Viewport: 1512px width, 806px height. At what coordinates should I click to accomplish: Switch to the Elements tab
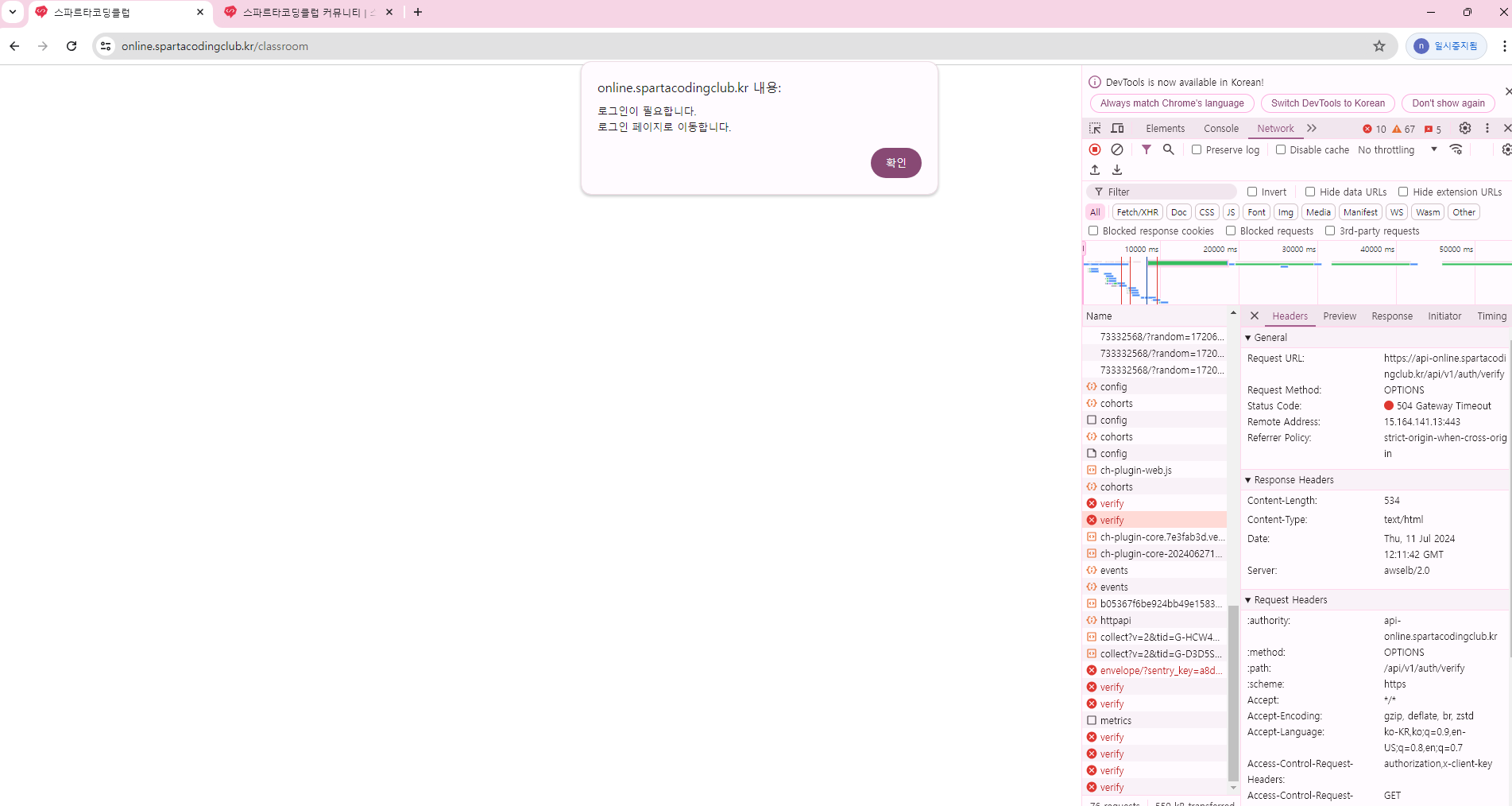click(1165, 128)
